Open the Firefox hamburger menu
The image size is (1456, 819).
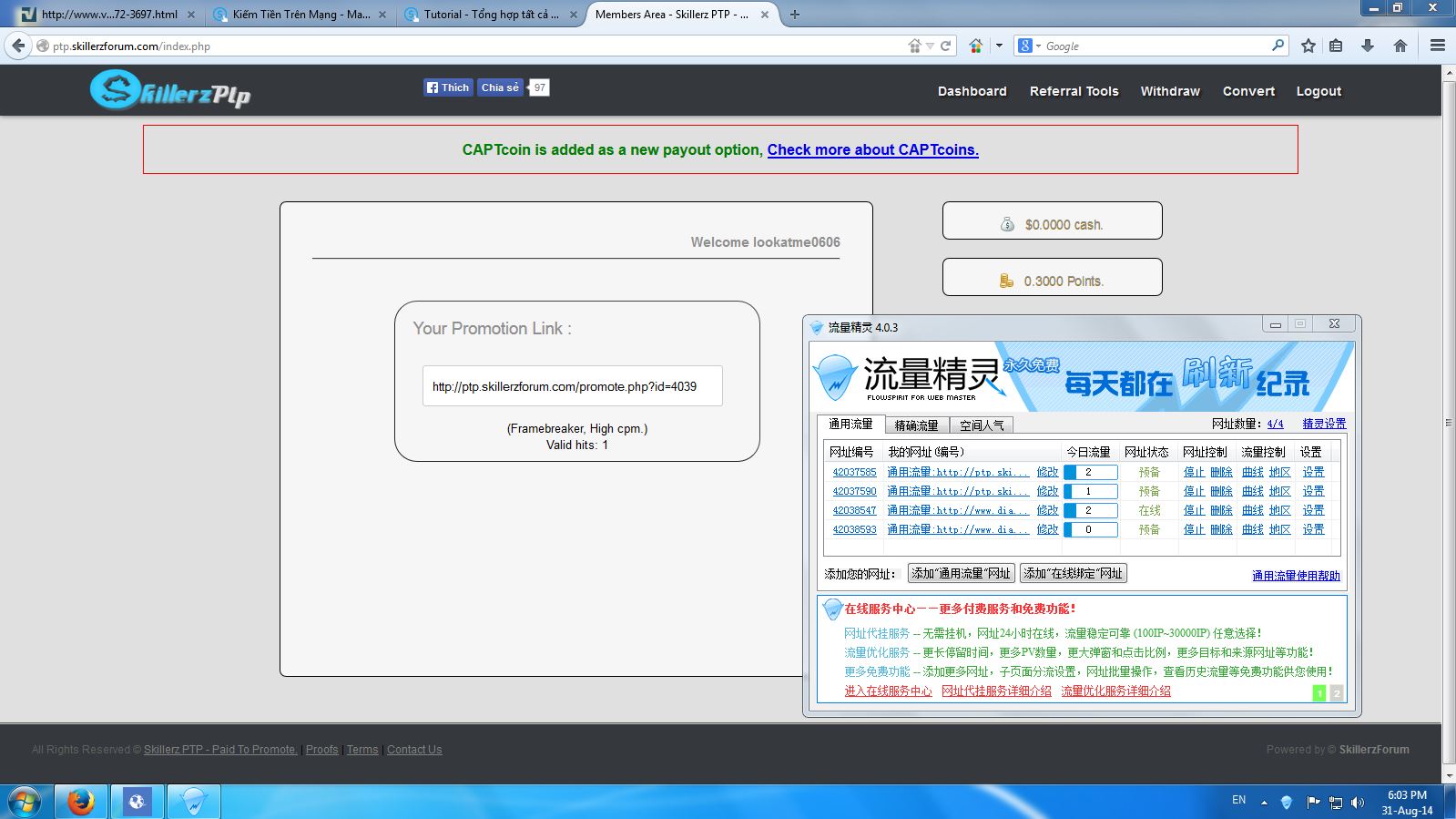point(1438,46)
